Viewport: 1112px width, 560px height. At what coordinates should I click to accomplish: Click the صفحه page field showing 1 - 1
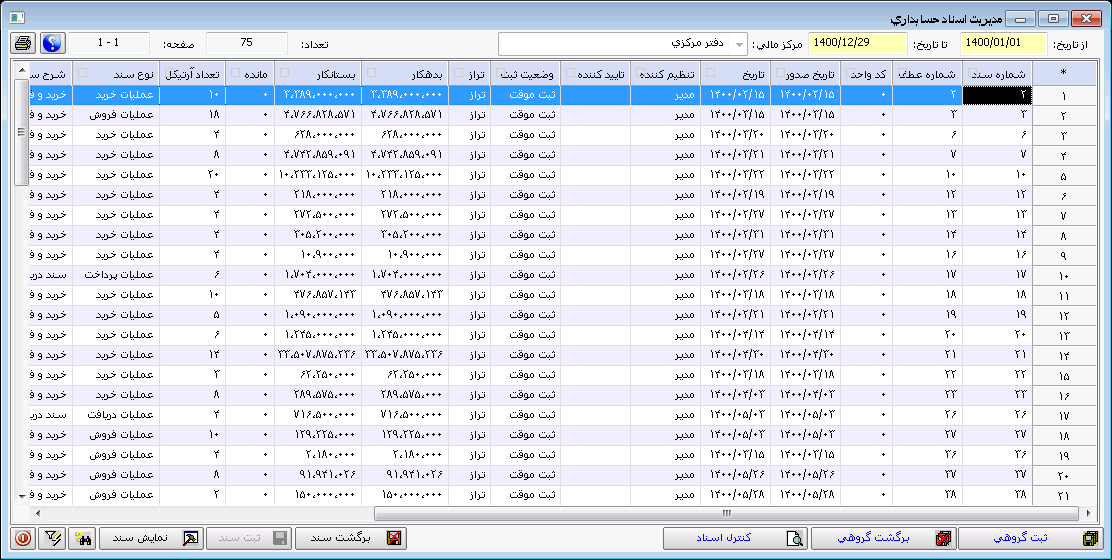click(109, 43)
